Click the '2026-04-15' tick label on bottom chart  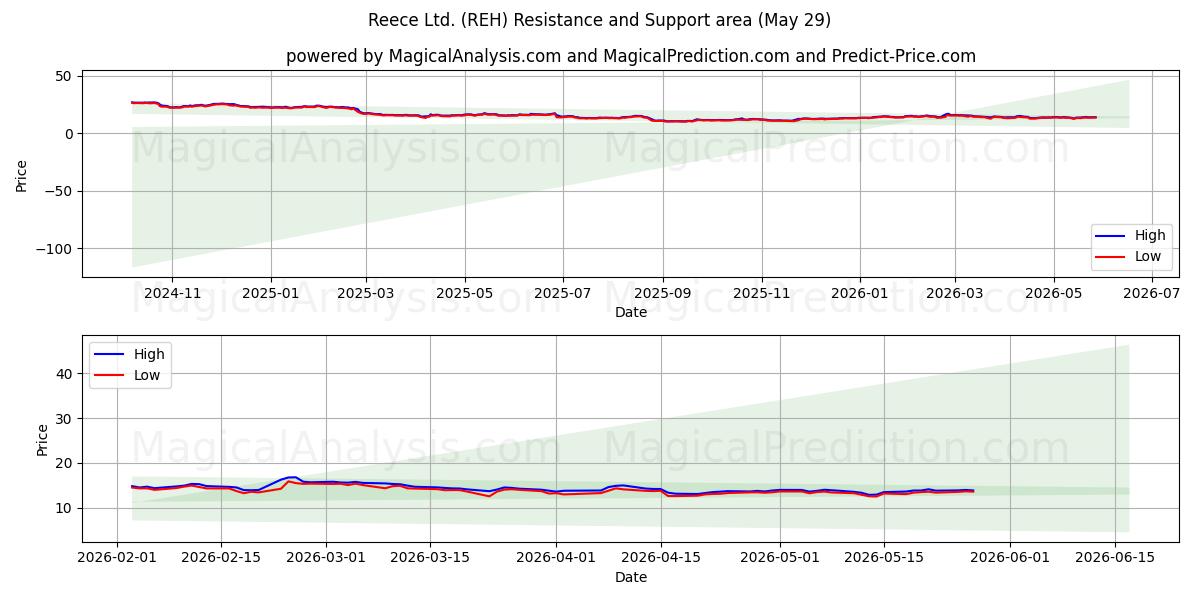[659, 558]
